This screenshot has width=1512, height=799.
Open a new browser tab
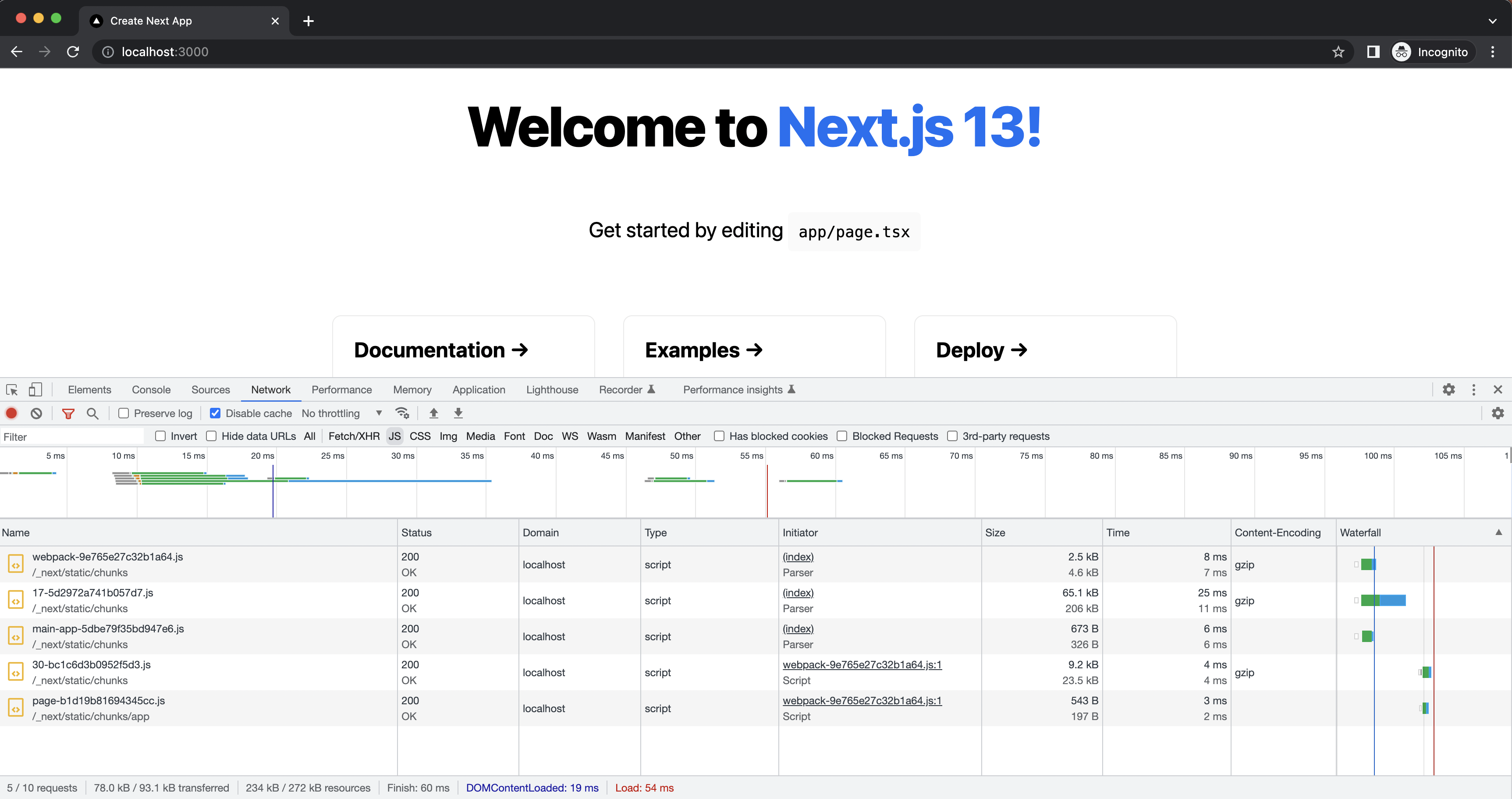(x=309, y=21)
